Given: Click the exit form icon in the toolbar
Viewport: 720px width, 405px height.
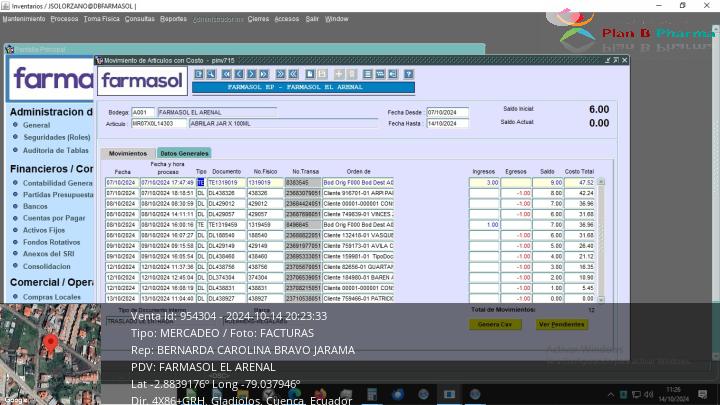Looking at the screenshot, I should (x=198, y=74).
